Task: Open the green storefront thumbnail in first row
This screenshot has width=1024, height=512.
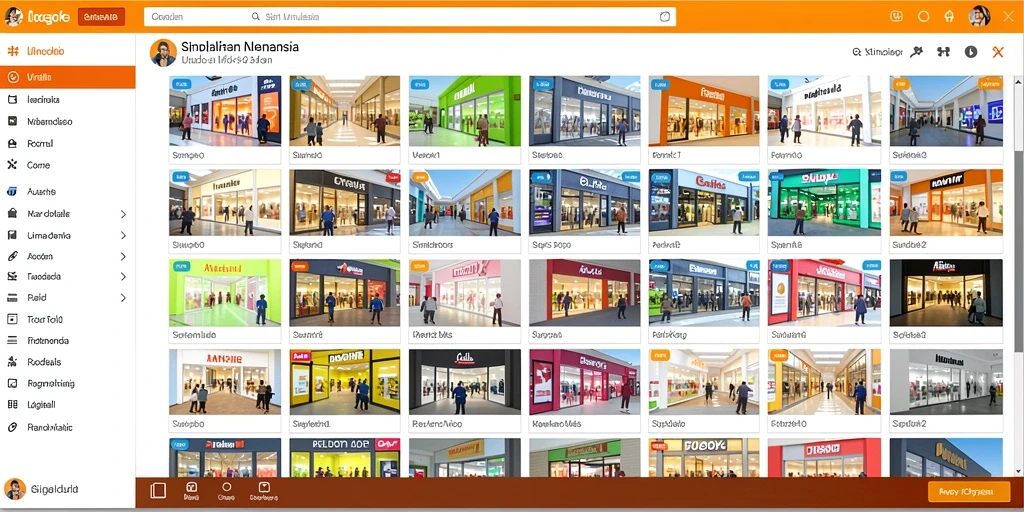Action: 465,110
